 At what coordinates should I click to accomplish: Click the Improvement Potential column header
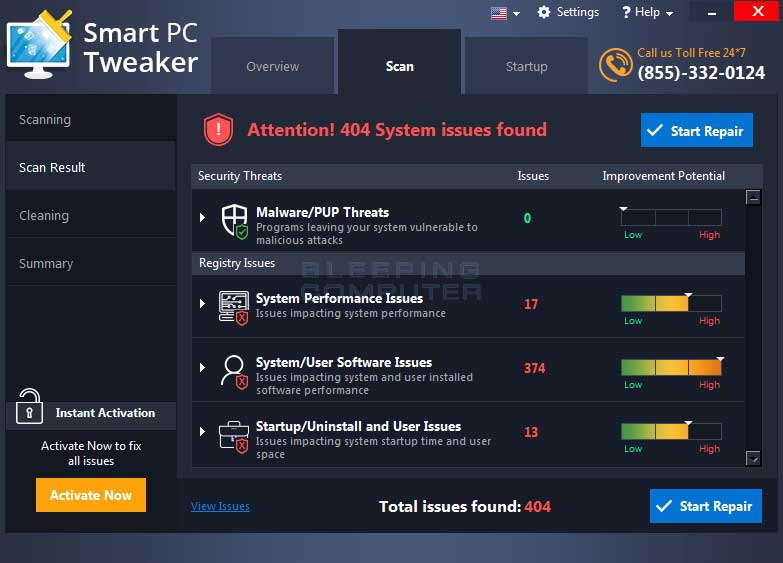coord(663,176)
